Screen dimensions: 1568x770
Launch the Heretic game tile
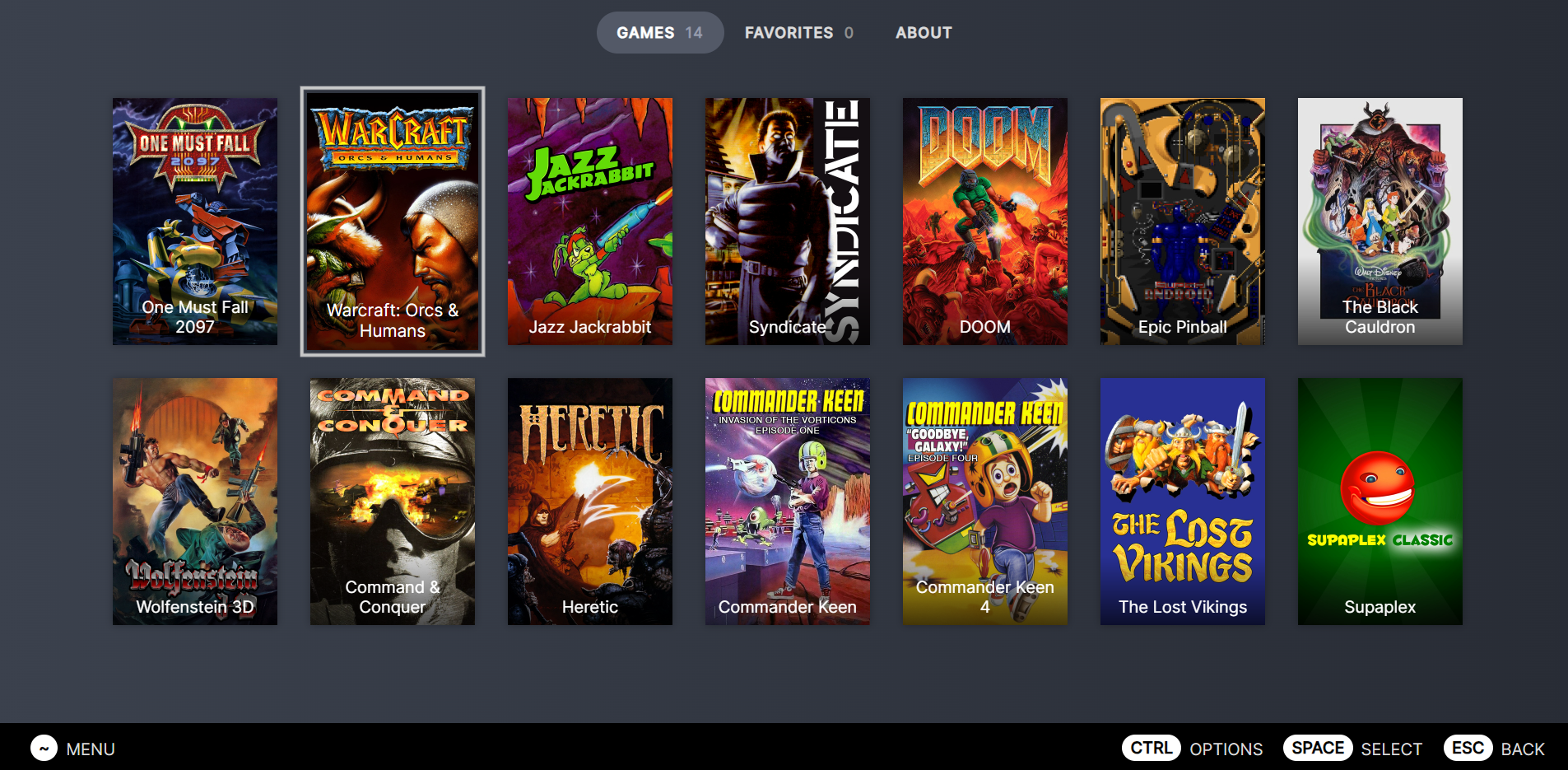(x=590, y=502)
